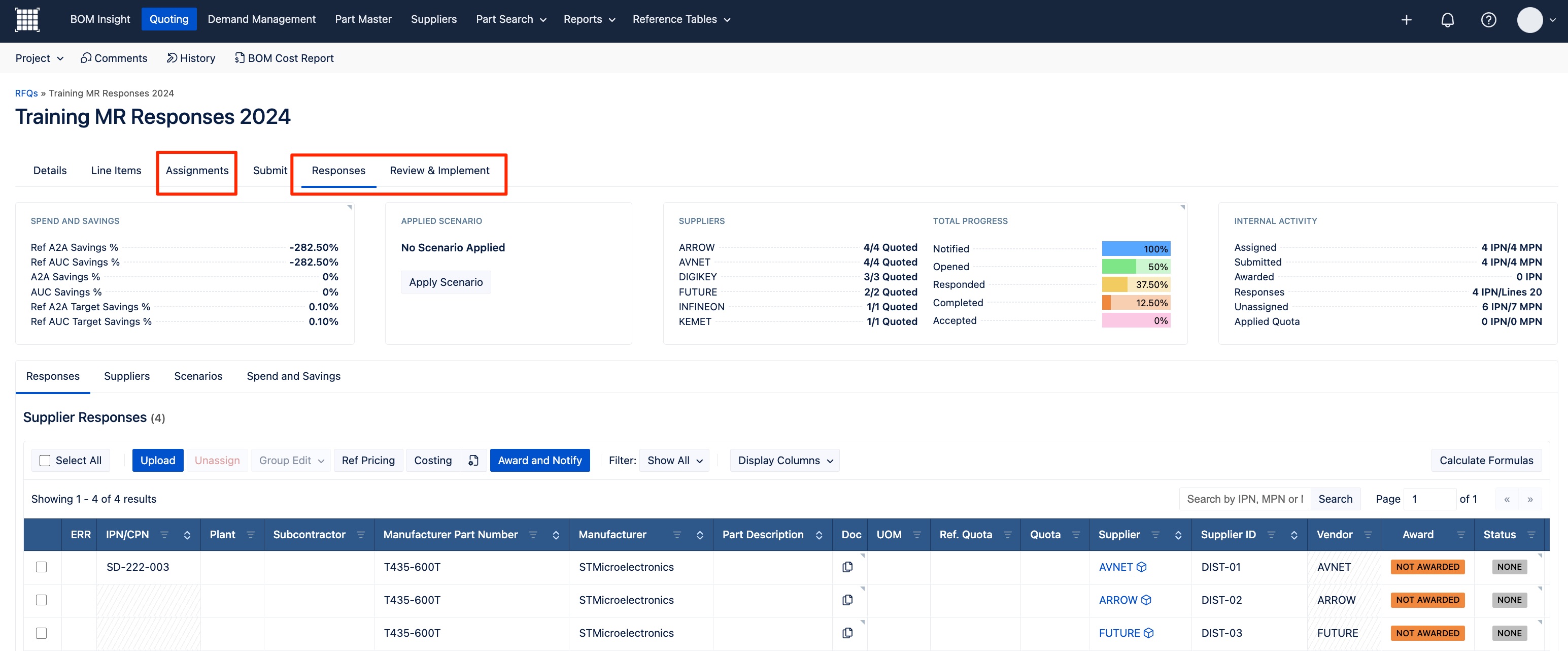This screenshot has height=651, width=1568.
Task: Open the doc icon in AVNET row
Action: pyautogui.click(x=847, y=567)
